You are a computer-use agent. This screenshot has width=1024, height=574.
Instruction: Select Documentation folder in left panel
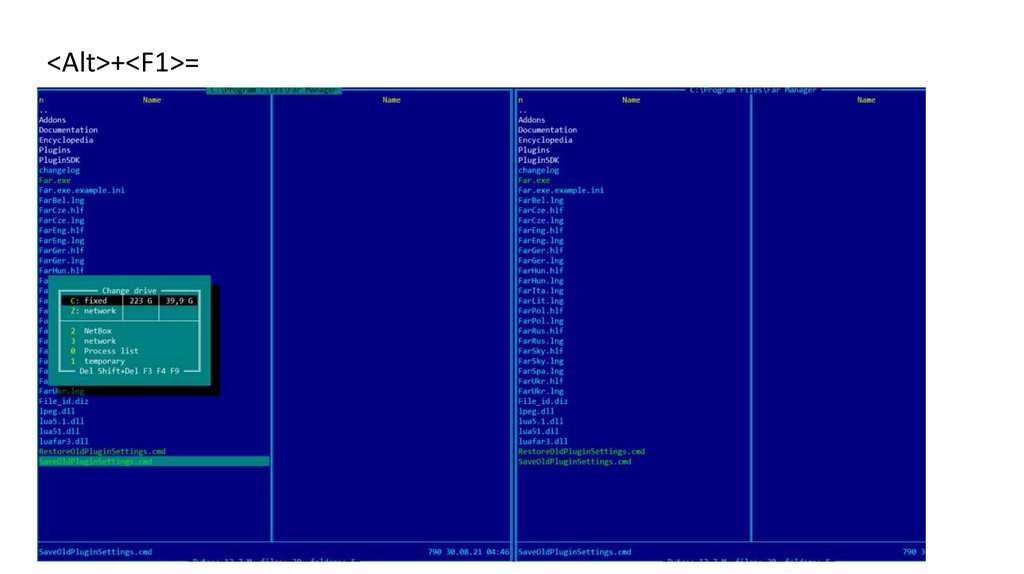(68, 130)
